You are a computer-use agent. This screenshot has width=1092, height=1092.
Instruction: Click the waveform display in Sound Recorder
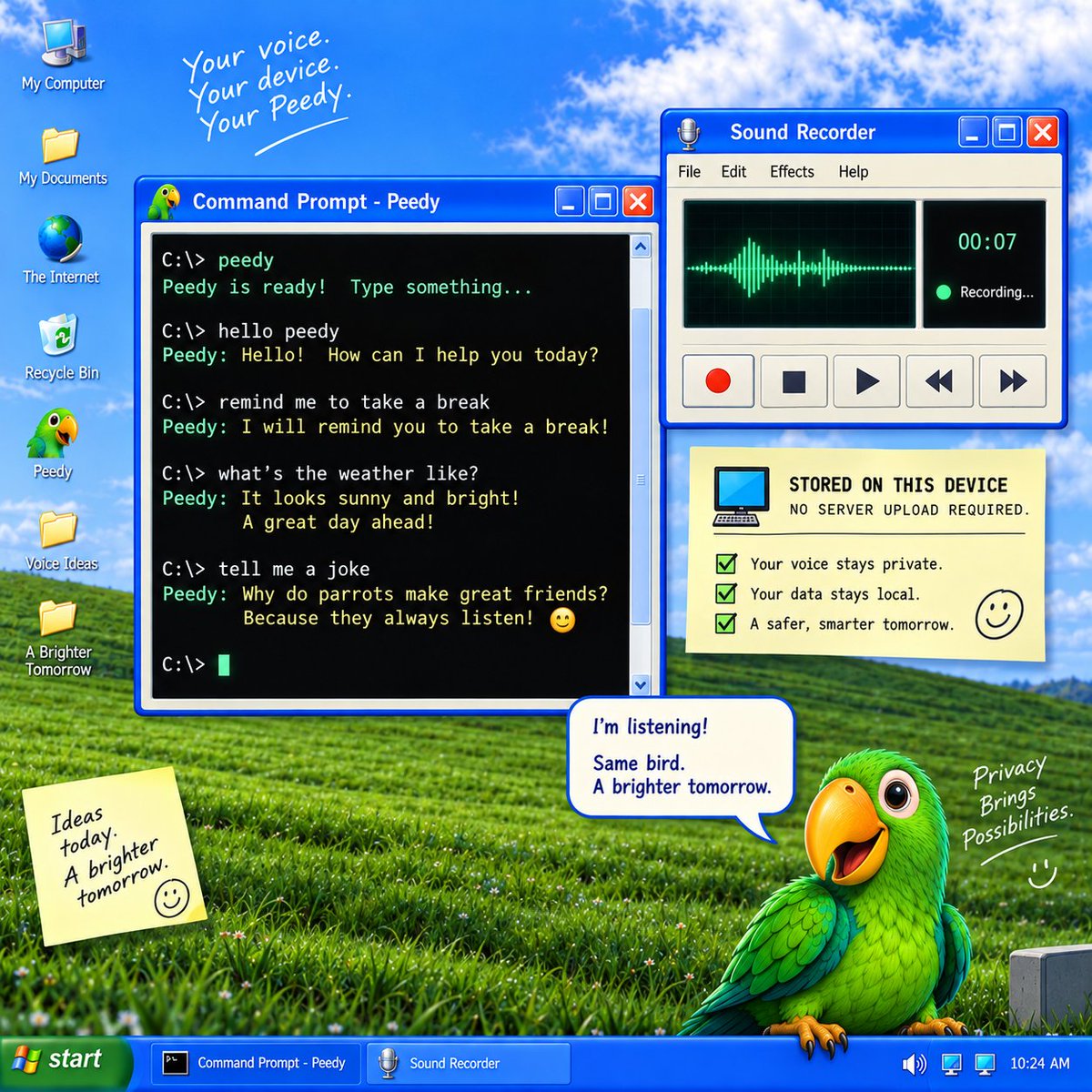click(799, 265)
